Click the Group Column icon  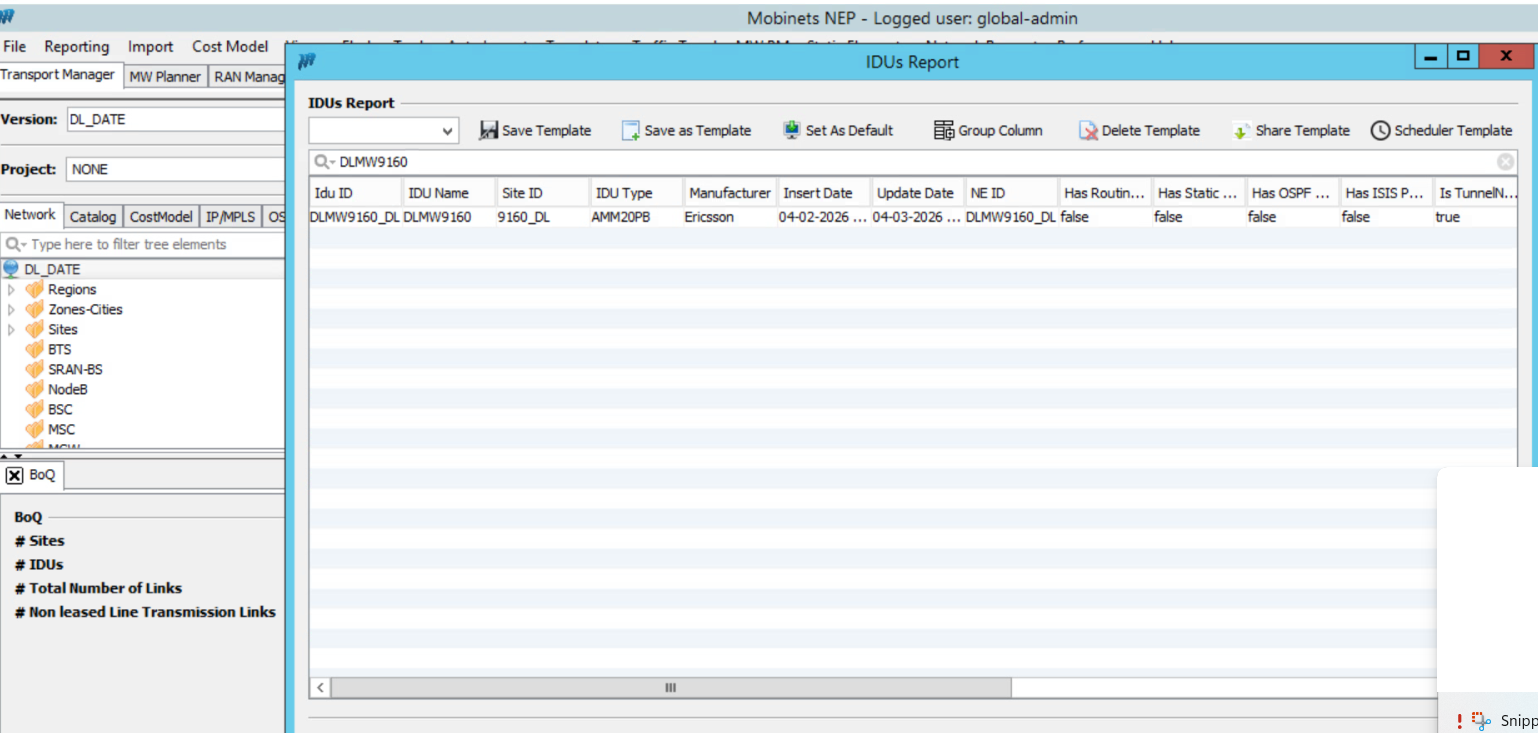944,131
